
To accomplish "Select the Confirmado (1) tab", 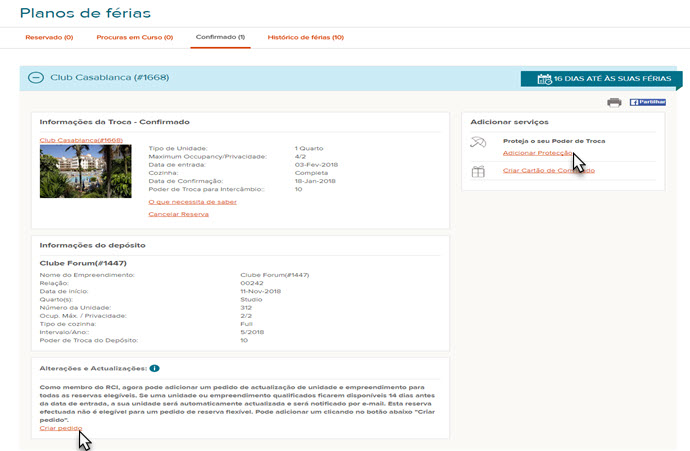I will [220, 37].
